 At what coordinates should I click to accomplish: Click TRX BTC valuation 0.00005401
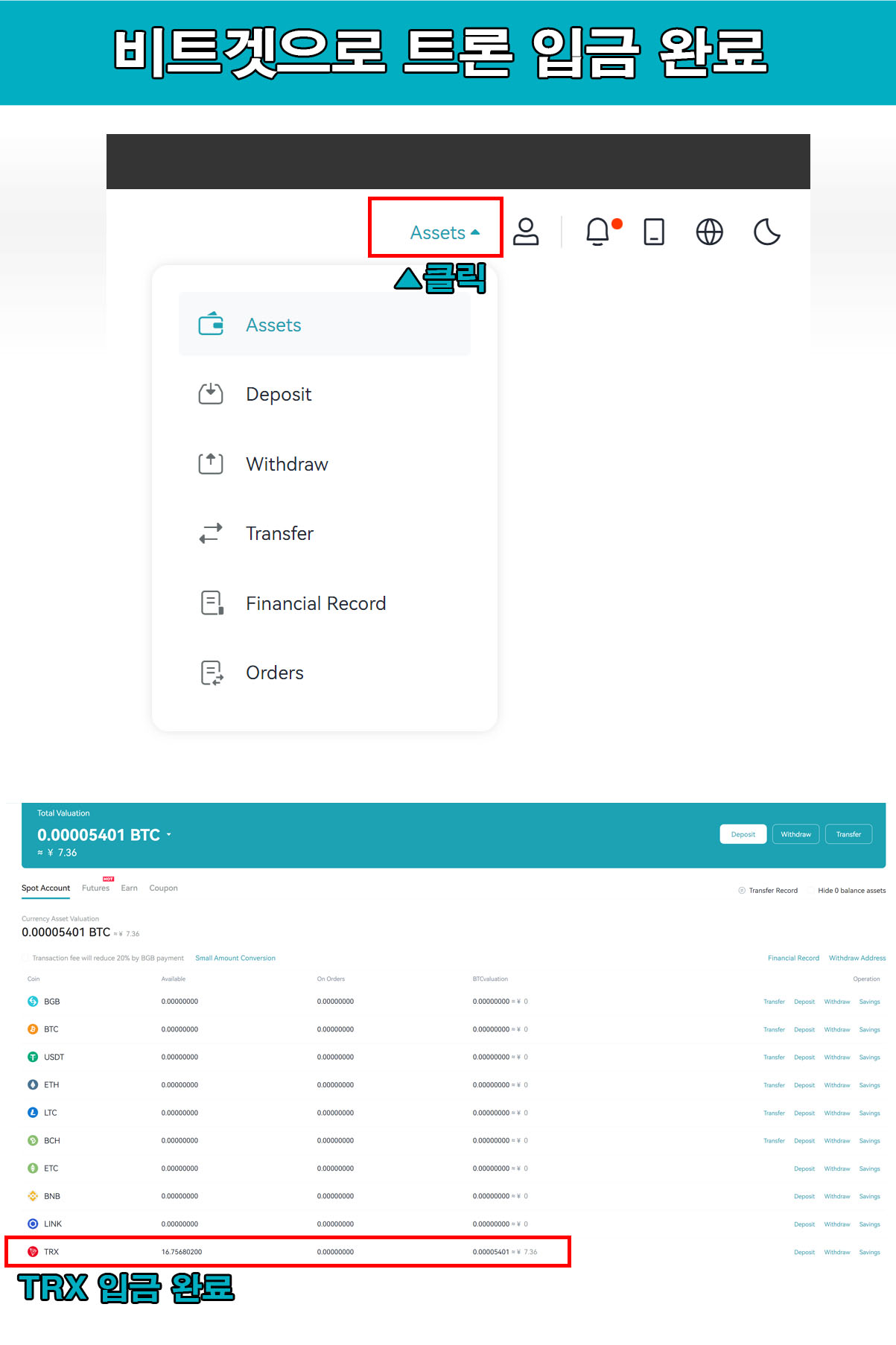point(491,1252)
